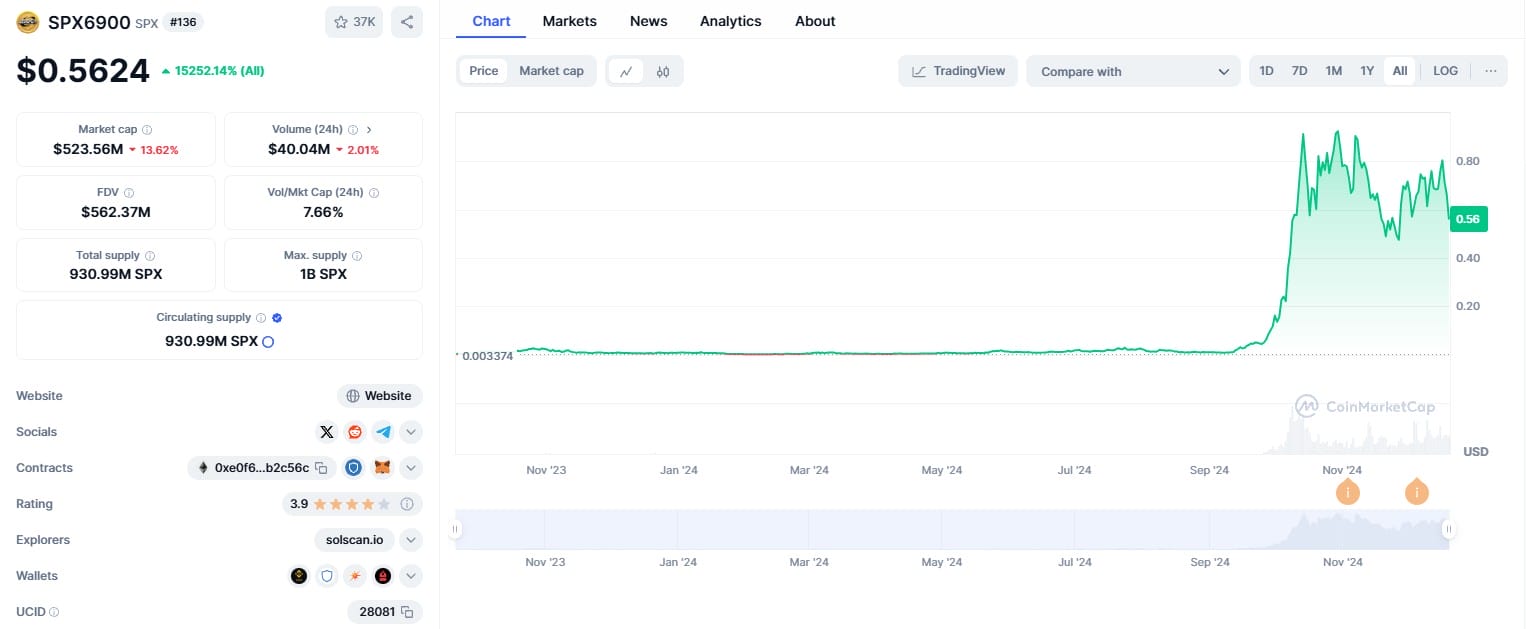The width and height of the screenshot is (1526, 629).
Task: Open chart more options ellipsis menu
Action: (1491, 71)
